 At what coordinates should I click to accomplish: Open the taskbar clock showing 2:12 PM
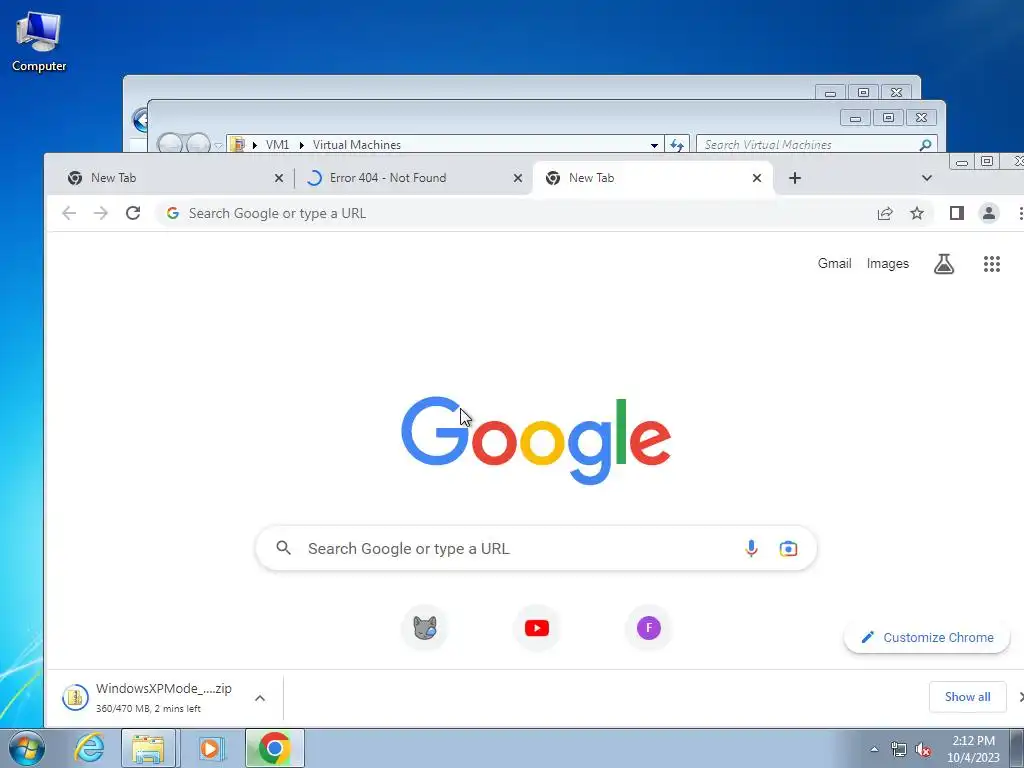click(973, 749)
